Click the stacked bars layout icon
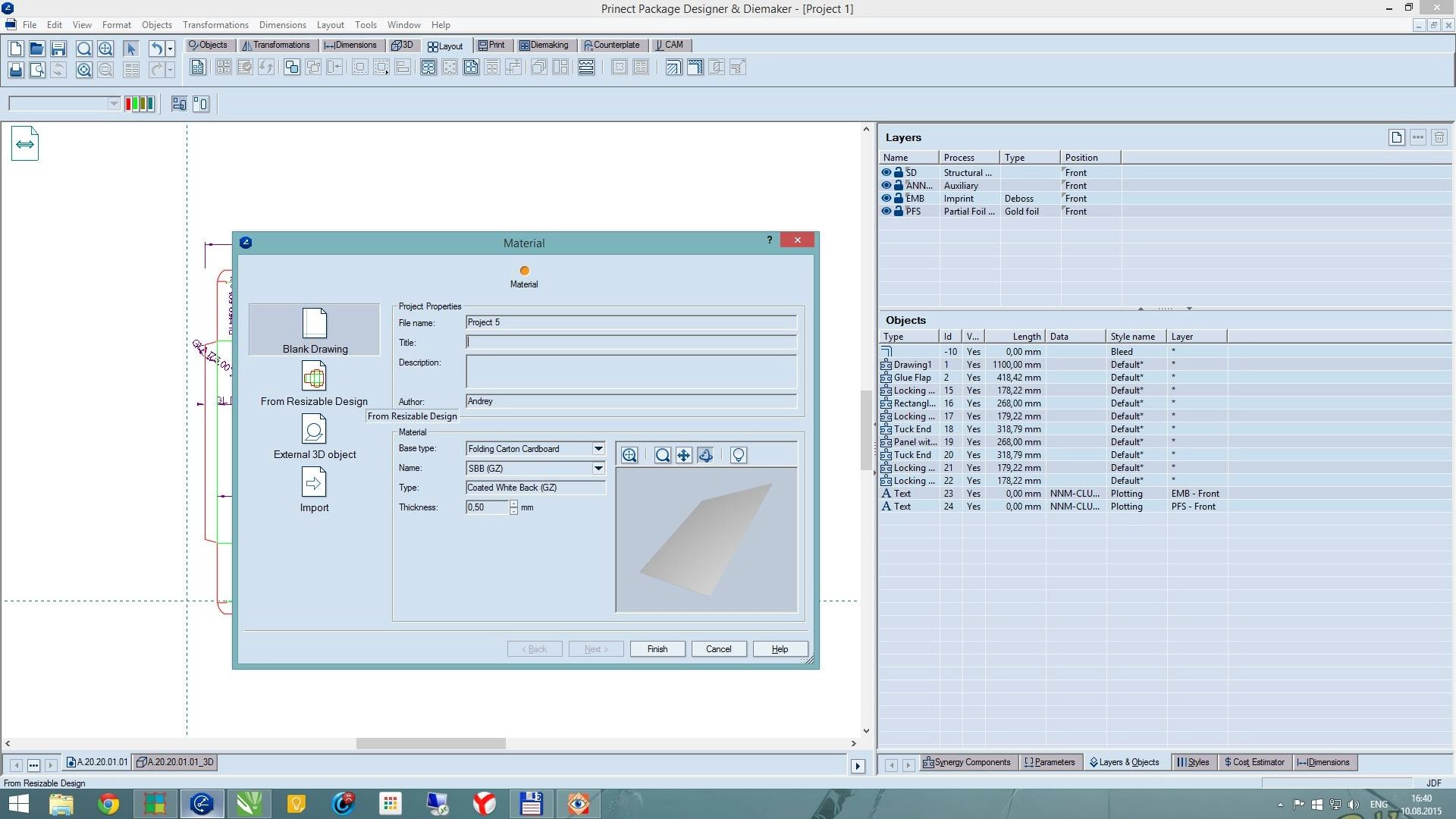The width and height of the screenshot is (1456, 819). pyautogui.click(x=586, y=67)
